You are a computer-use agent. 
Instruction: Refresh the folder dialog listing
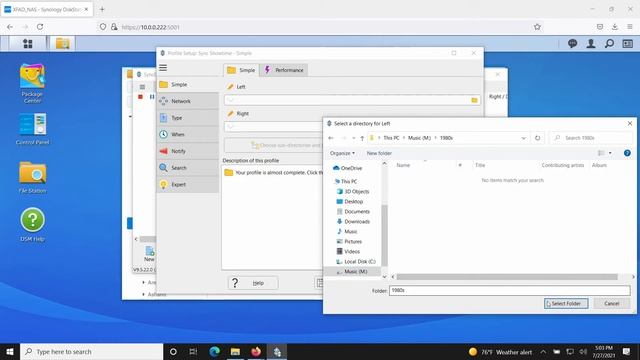538,138
